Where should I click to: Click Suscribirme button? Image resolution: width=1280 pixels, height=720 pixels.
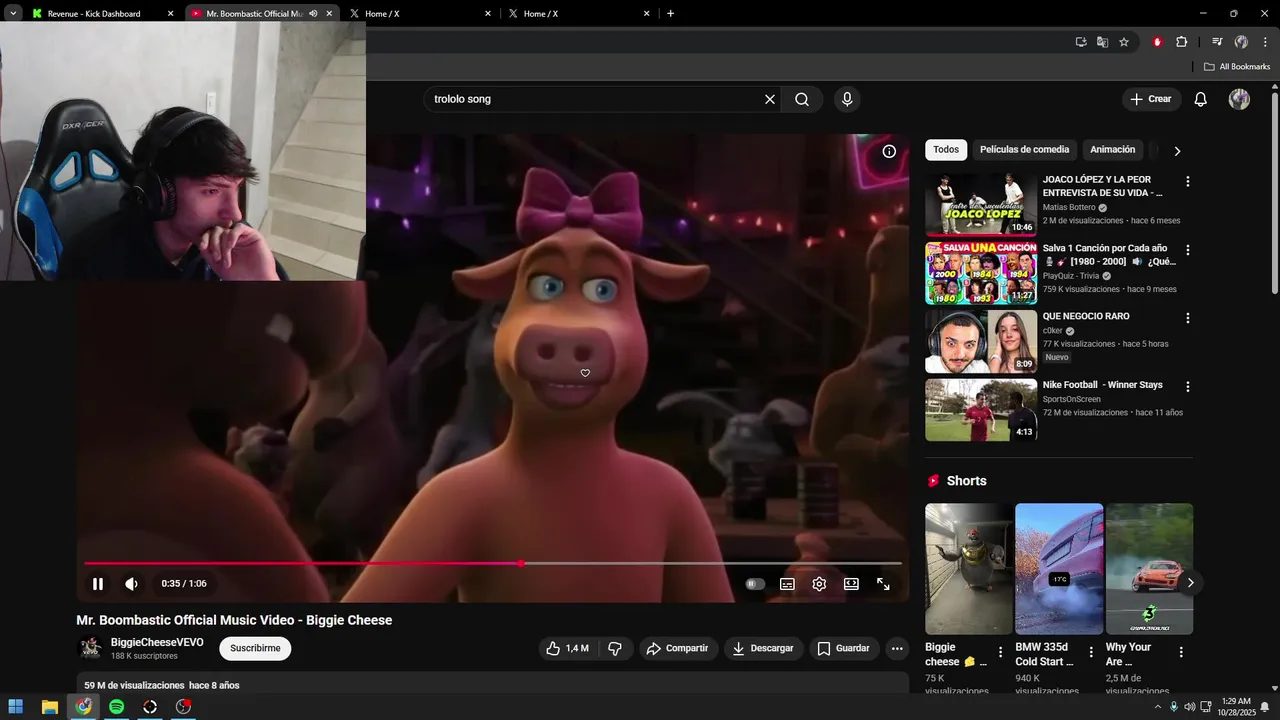pos(255,648)
